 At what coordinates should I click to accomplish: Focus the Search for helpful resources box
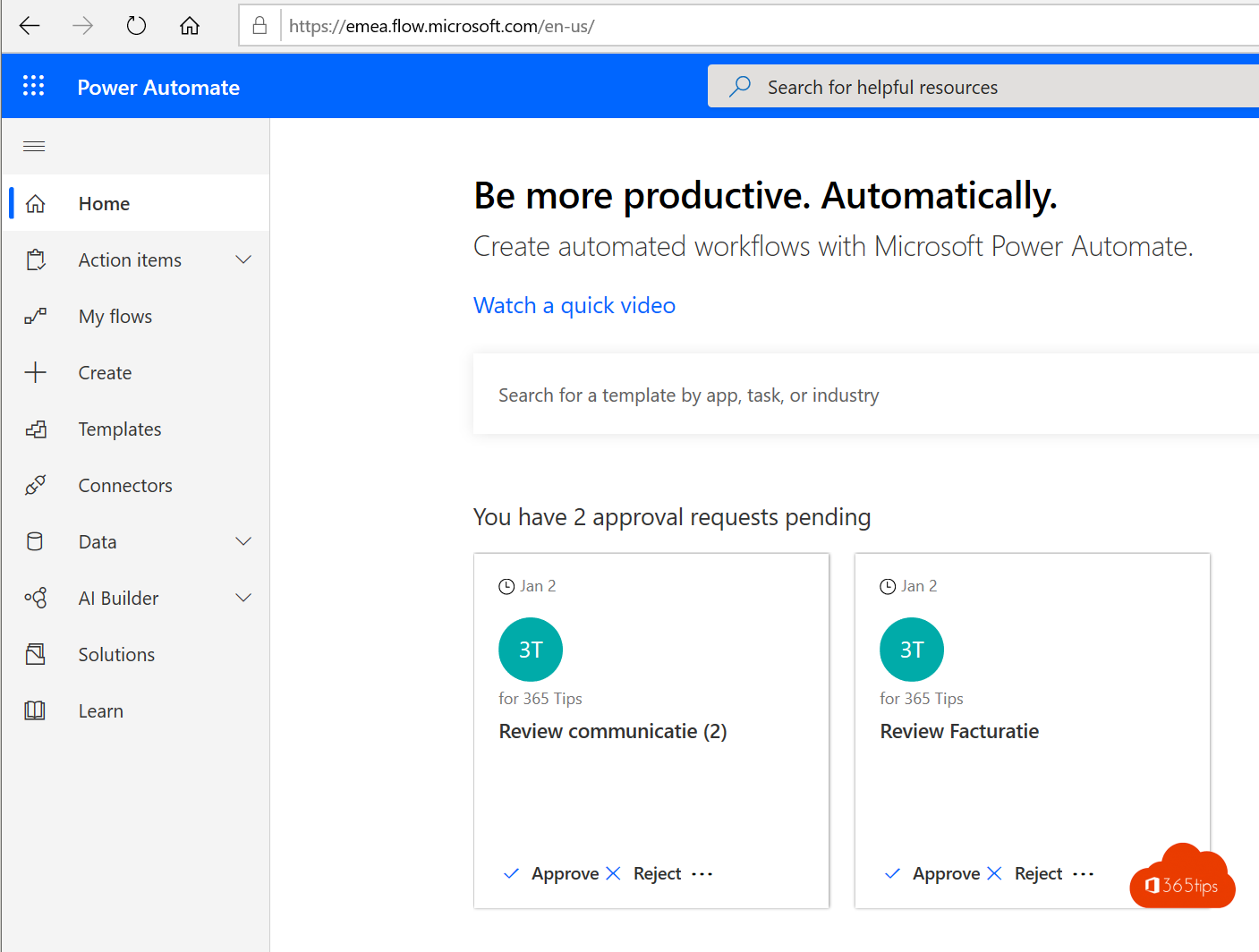(x=983, y=87)
